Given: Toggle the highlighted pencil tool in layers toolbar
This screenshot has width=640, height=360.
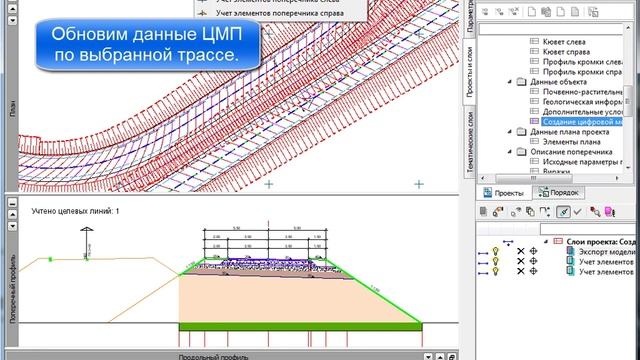Looking at the screenshot, I should [x=563, y=211].
